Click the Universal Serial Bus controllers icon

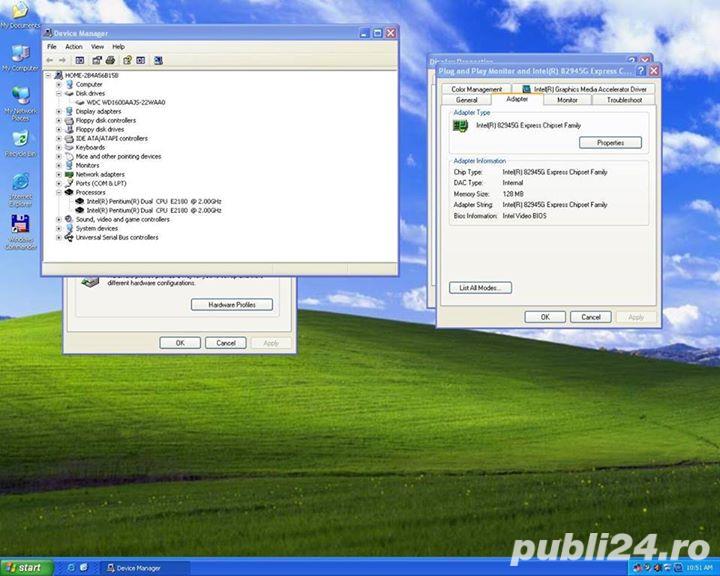69,237
